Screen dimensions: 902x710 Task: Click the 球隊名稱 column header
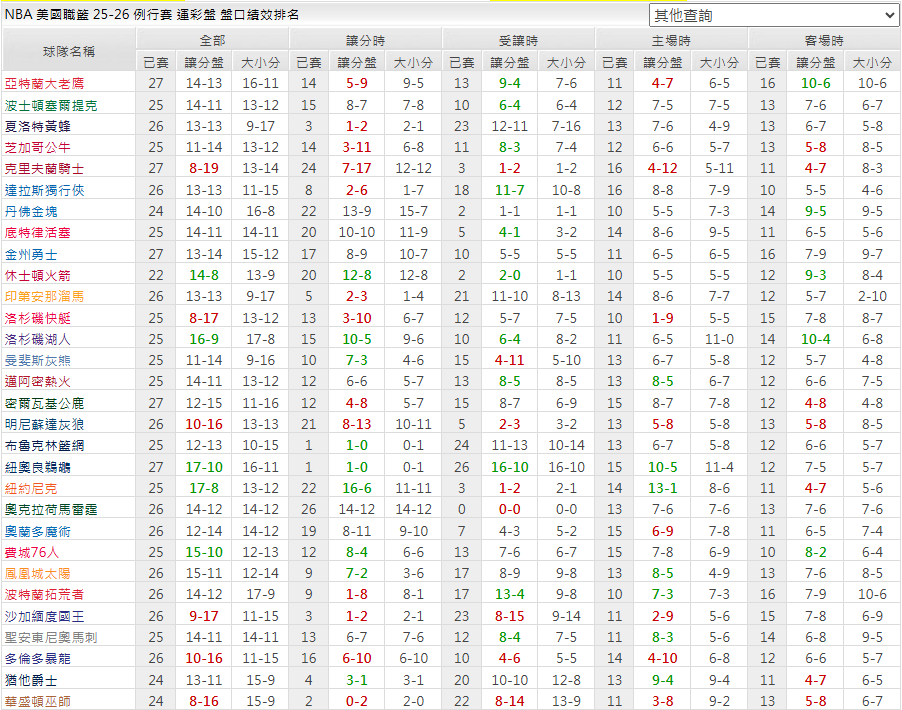point(69,50)
